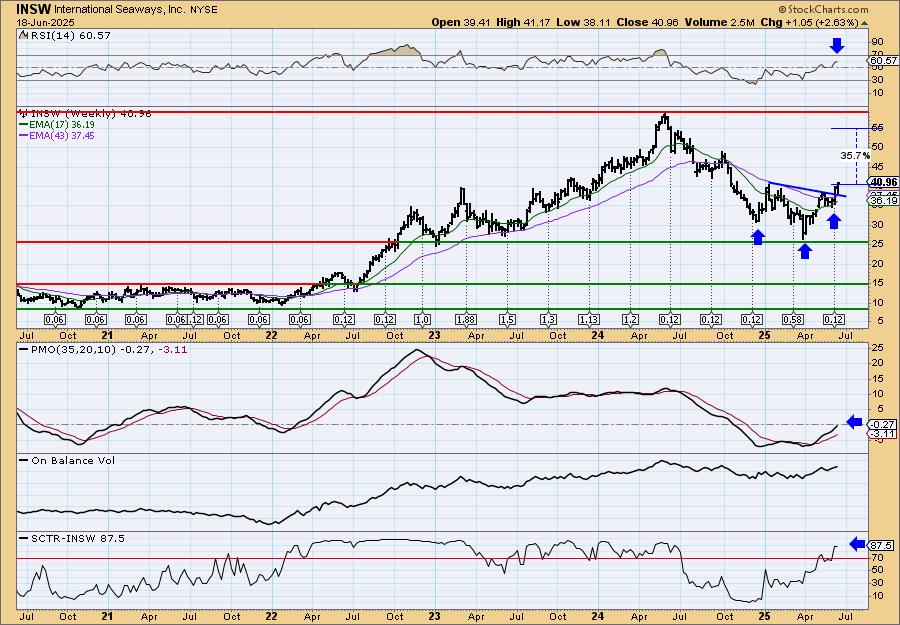The width and height of the screenshot is (900, 625).
Task: Click the INSW (Weekly) 40.96 price legend
Action: [85, 114]
